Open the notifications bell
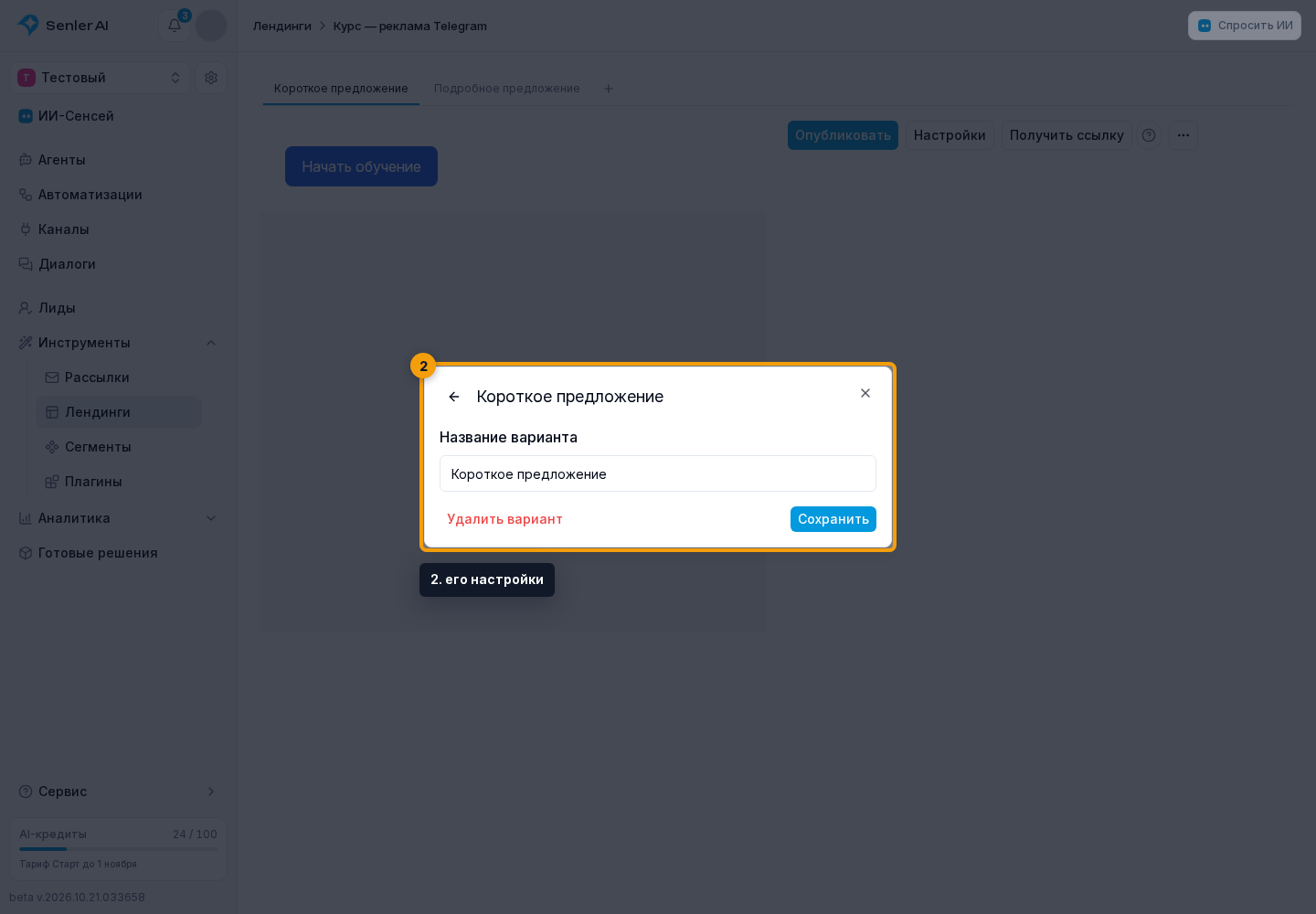The height and width of the screenshot is (914, 1316). pyautogui.click(x=175, y=26)
